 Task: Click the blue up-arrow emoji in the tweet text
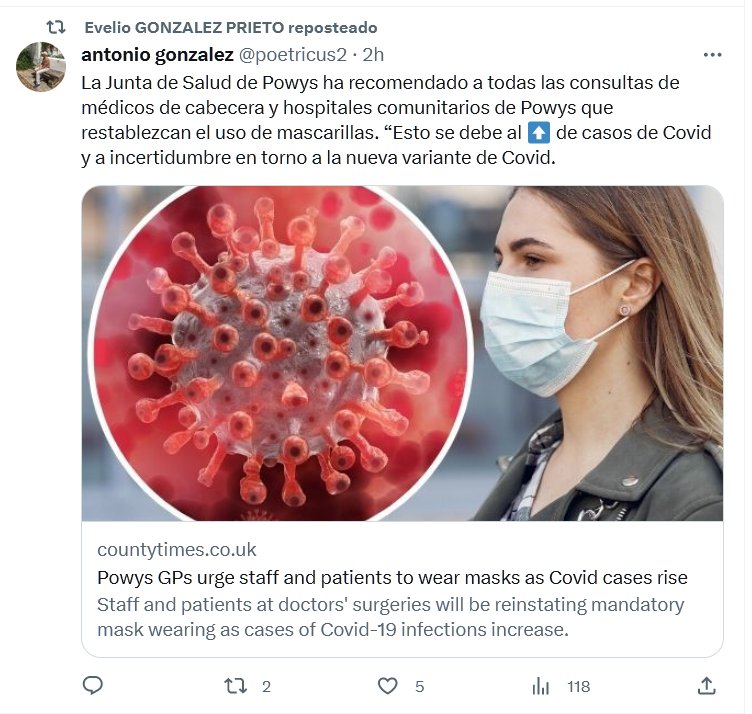click(x=539, y=132)
